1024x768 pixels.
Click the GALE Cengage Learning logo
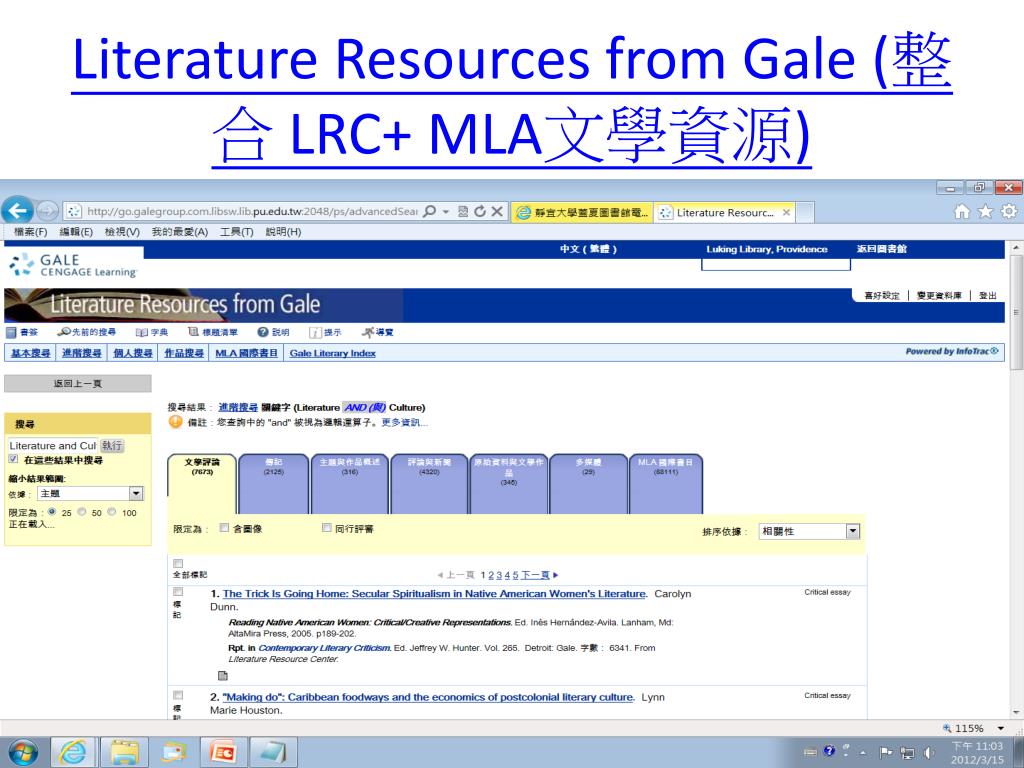[73, 265]
